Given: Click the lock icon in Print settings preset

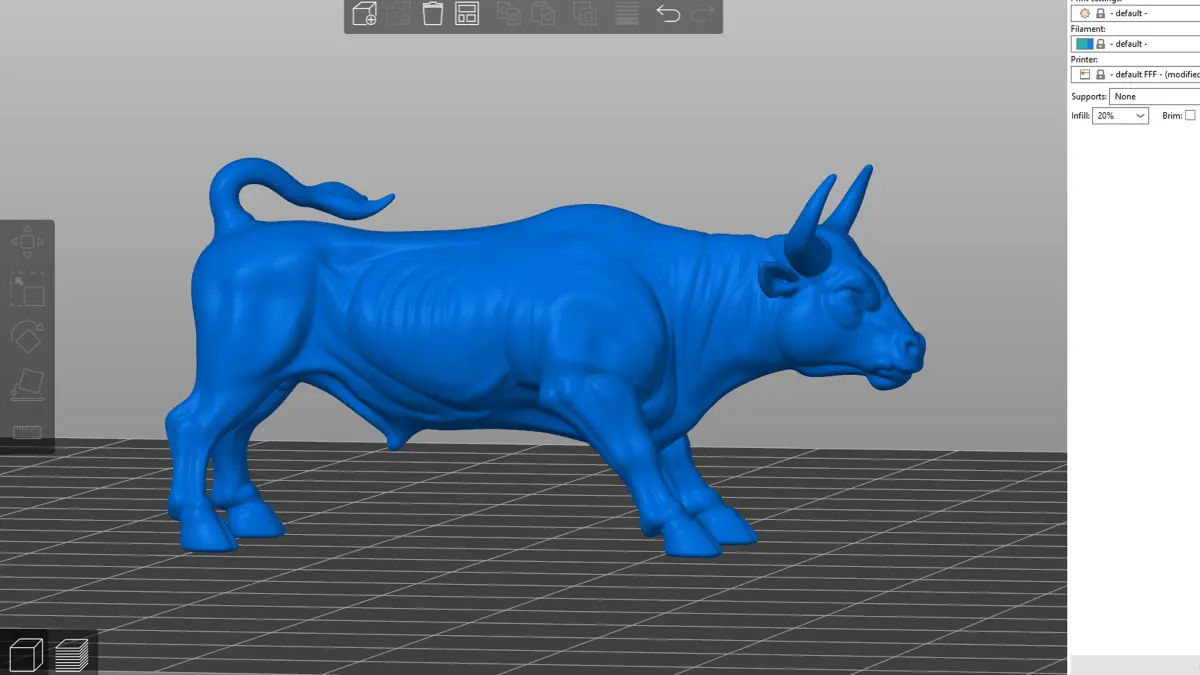Looking at the screenshot, I should [x=1101, y=13].
